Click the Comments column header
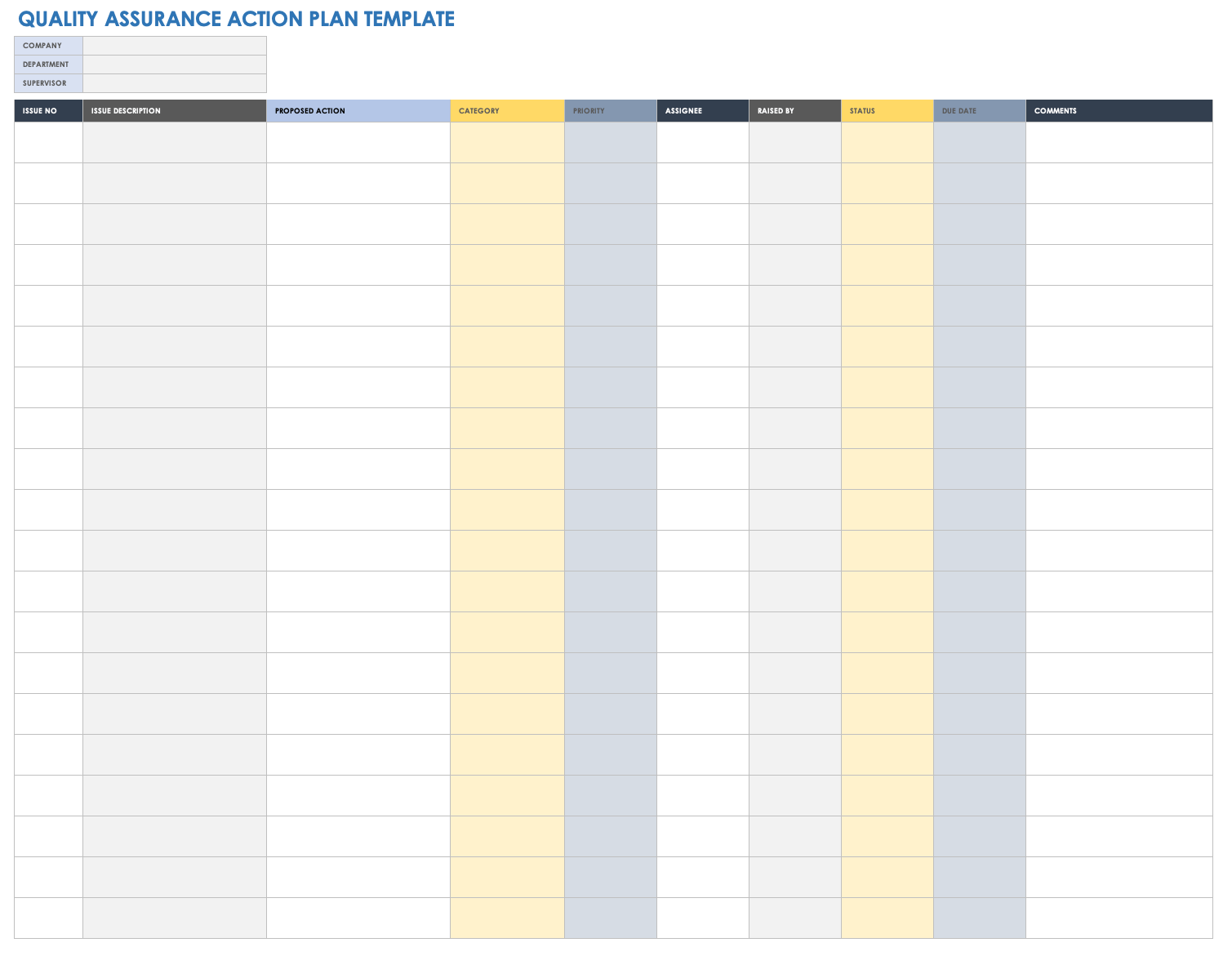This screenshot has height=956, width=1232. pos(1119,111)
